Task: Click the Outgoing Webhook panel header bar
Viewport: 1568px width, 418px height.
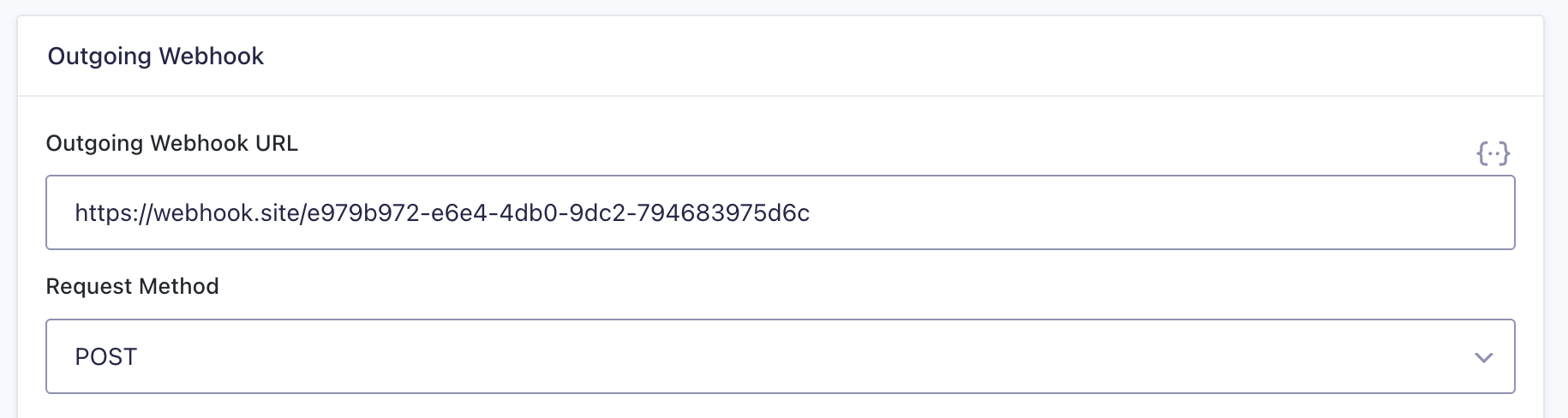Action: pyautogui.click(x=781, y=56)
